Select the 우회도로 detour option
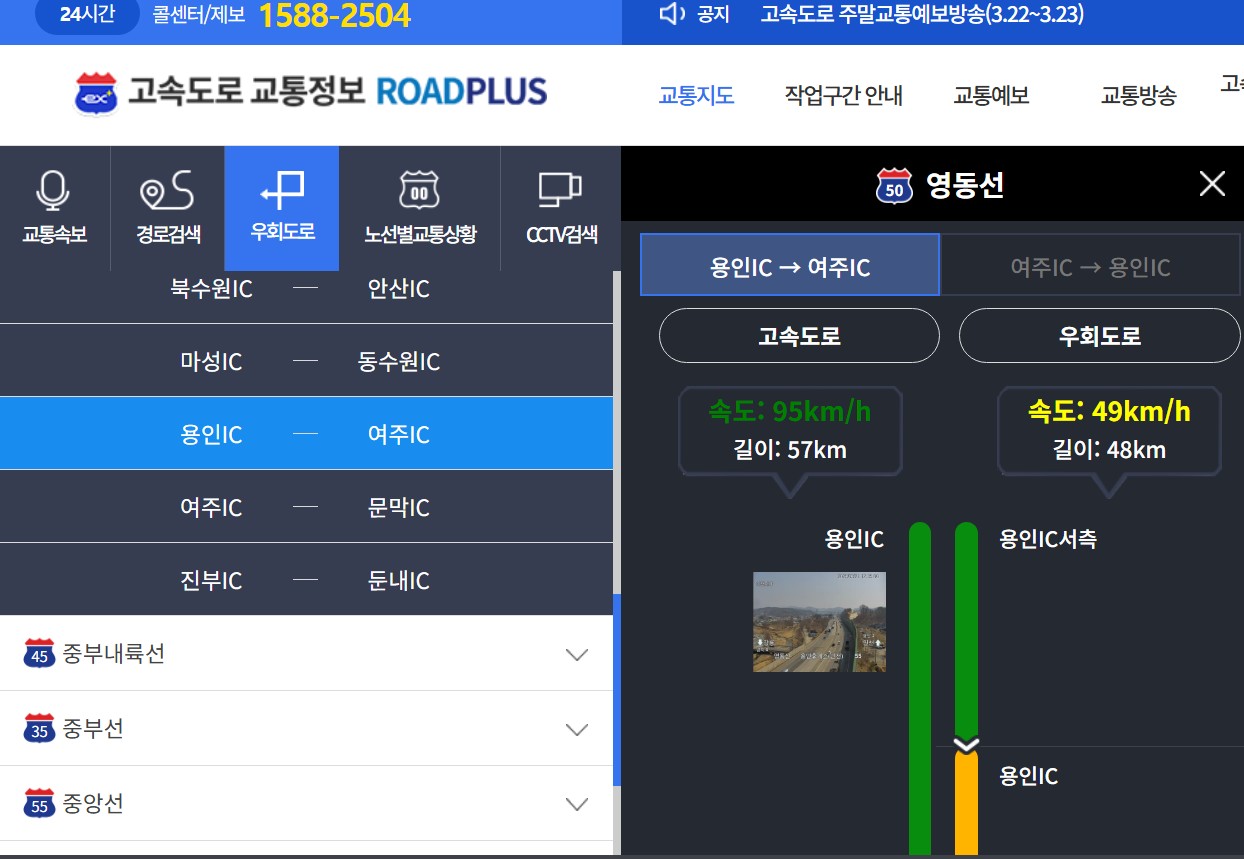 pos(1098,336)
